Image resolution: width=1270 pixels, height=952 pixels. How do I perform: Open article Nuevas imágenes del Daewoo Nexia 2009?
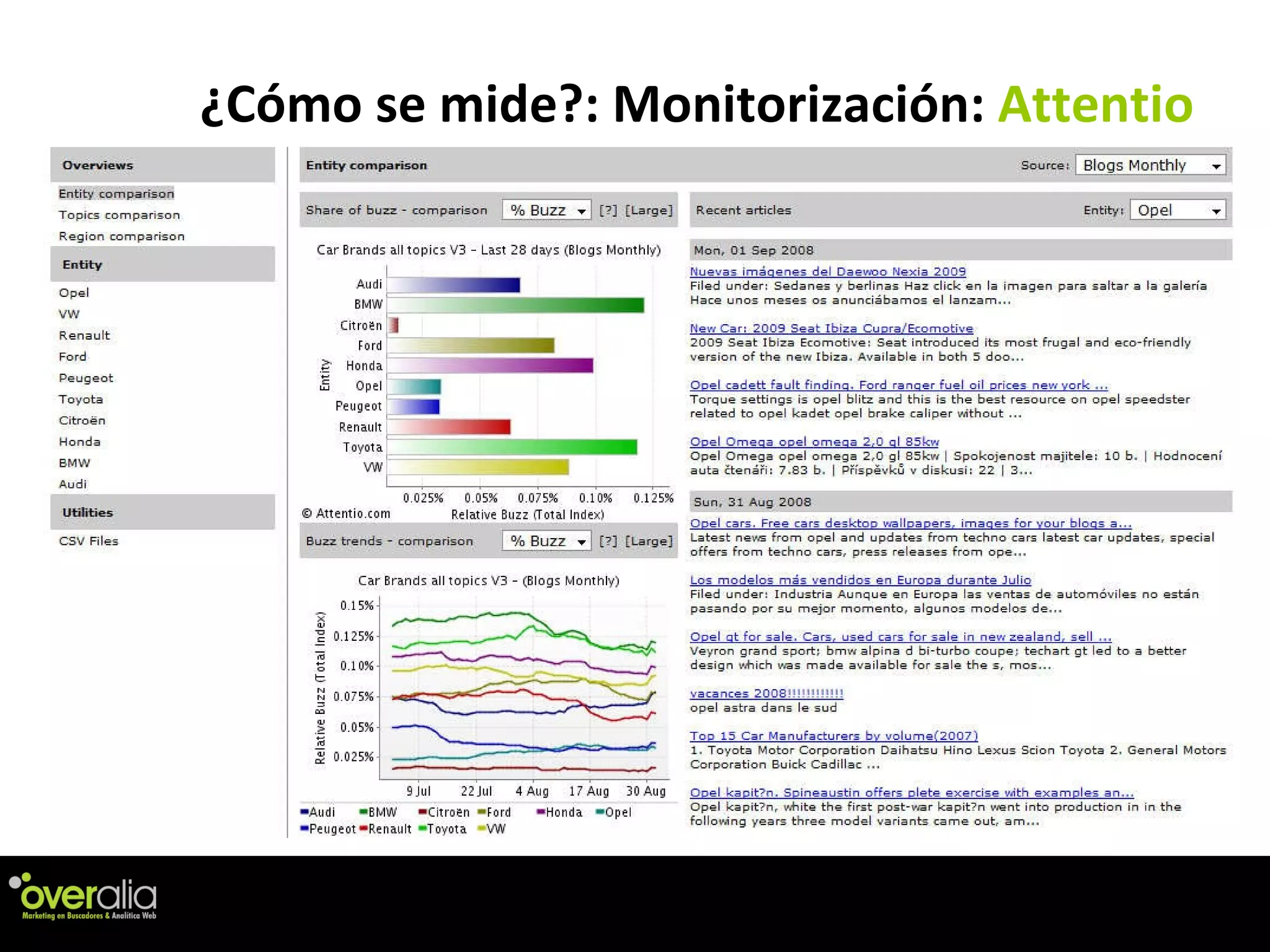click(x=828, y=271)
